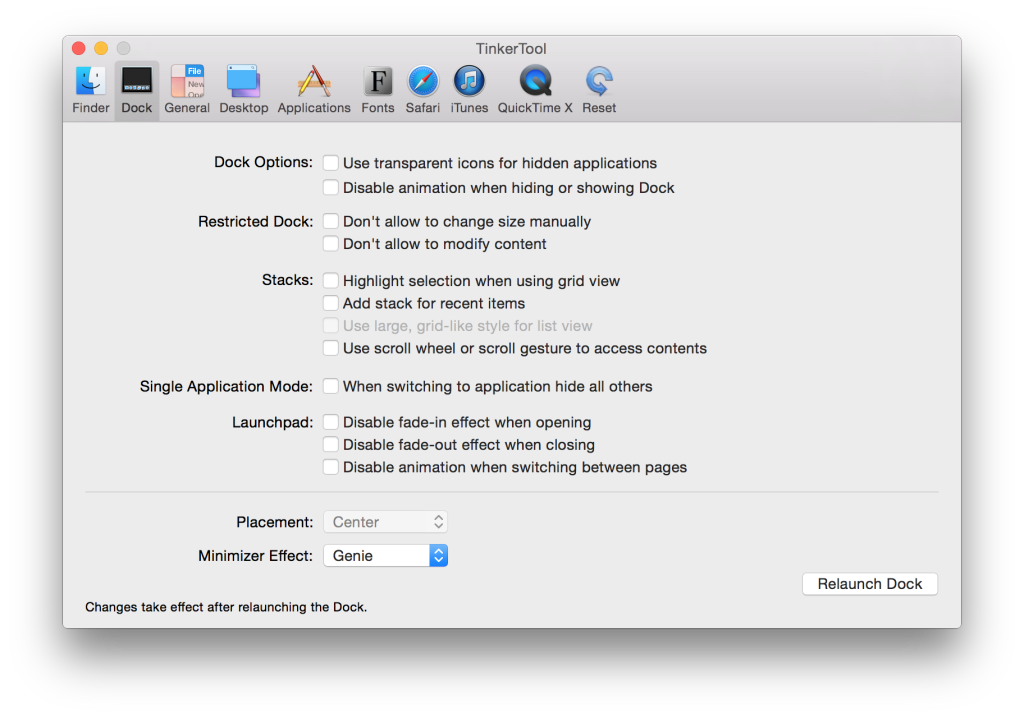Open the QuickTime X pane icon
1024x718 pixels.
point(535,82)
